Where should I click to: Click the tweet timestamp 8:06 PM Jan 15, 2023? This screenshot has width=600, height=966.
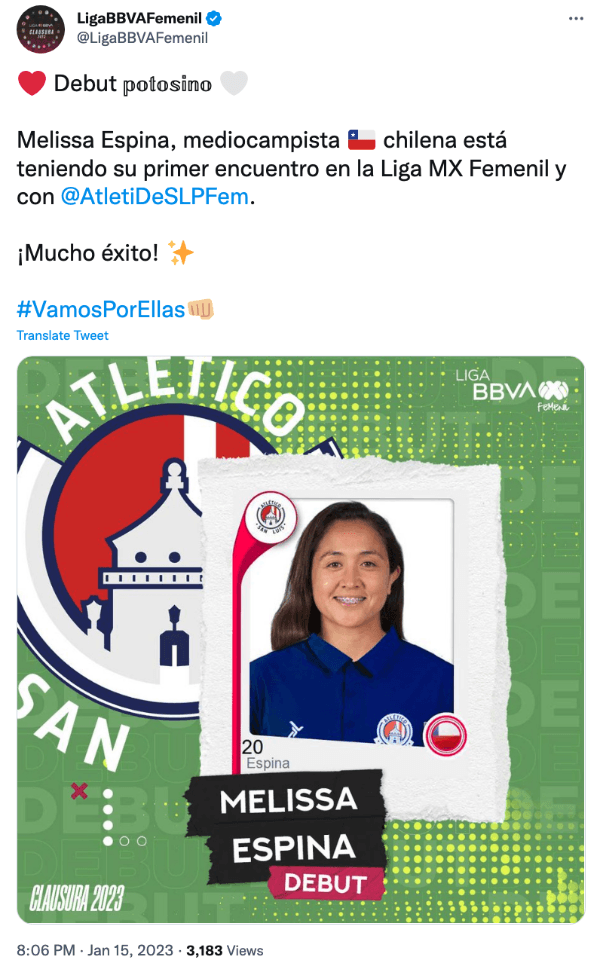click(95, 950)
